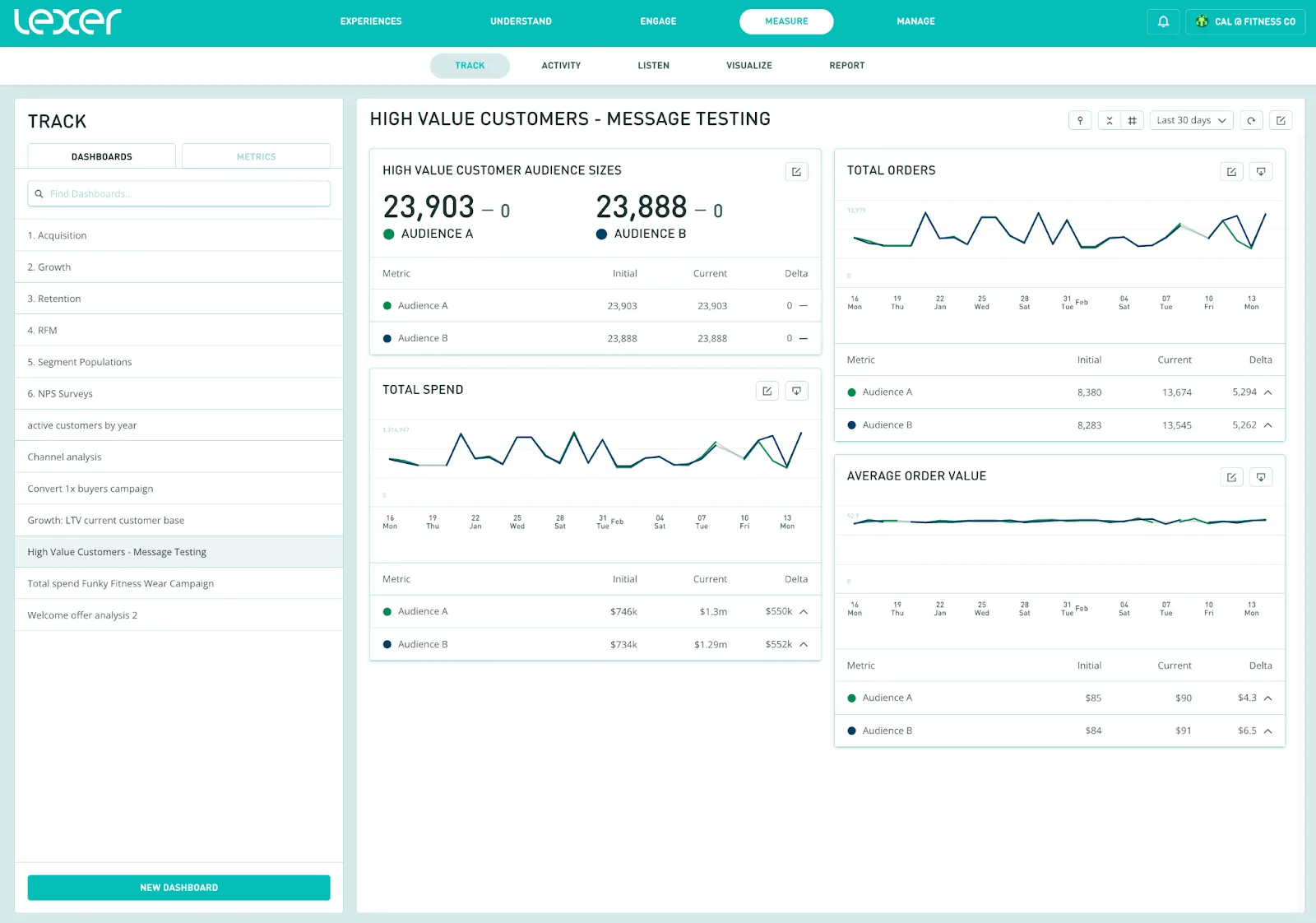
Task: Click the Cal & Fitness Co avatar icon
Action: (1202, 21)
